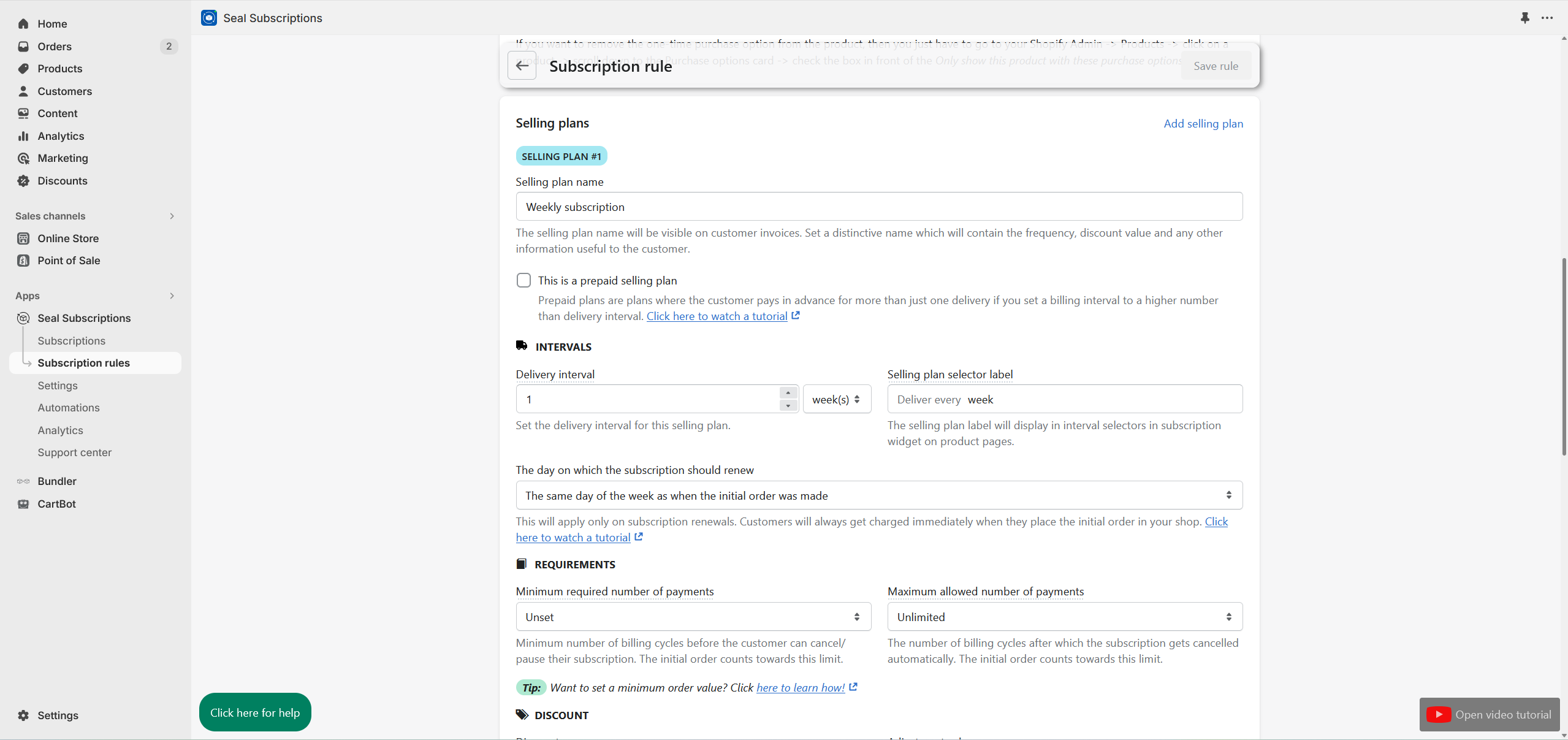Navigate to Subscriptions sidebar item
Screen dimensions: 1568x740
pos(71,339)
